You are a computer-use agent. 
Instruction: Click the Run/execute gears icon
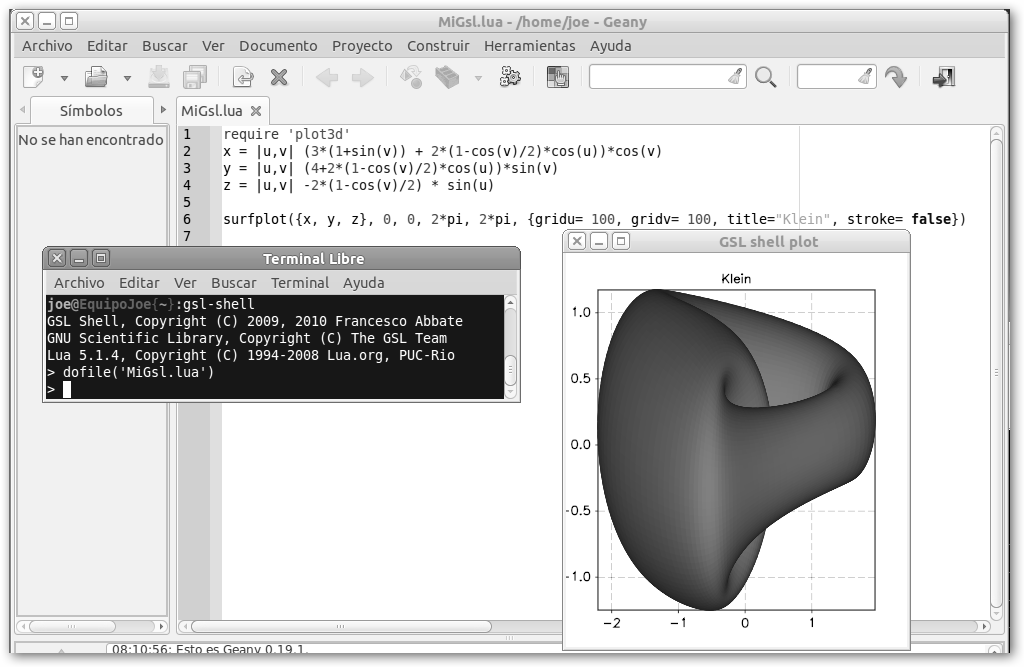pos(510,77)
